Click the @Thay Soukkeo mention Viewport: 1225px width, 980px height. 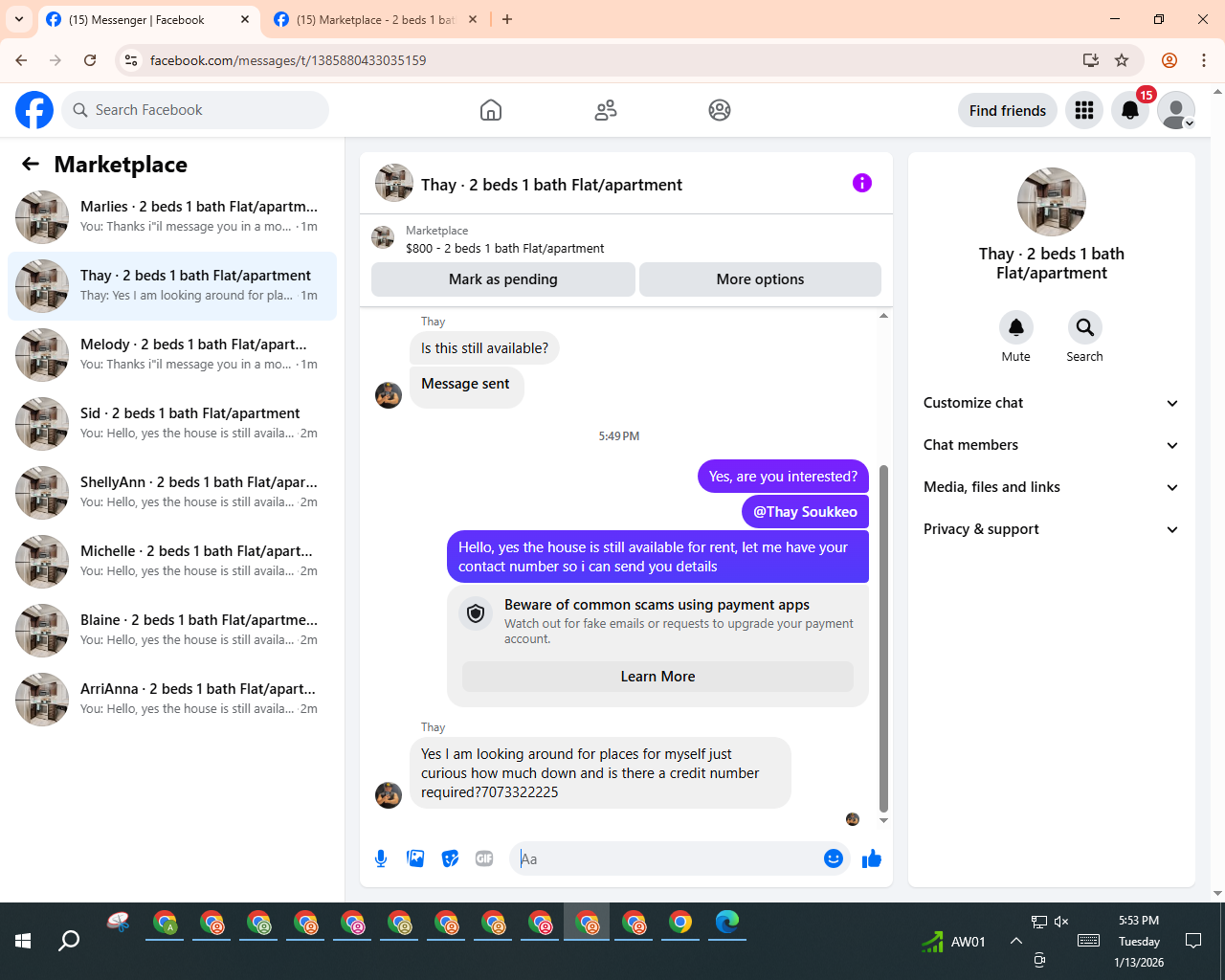pyautogui.click(x=805, y=512)
